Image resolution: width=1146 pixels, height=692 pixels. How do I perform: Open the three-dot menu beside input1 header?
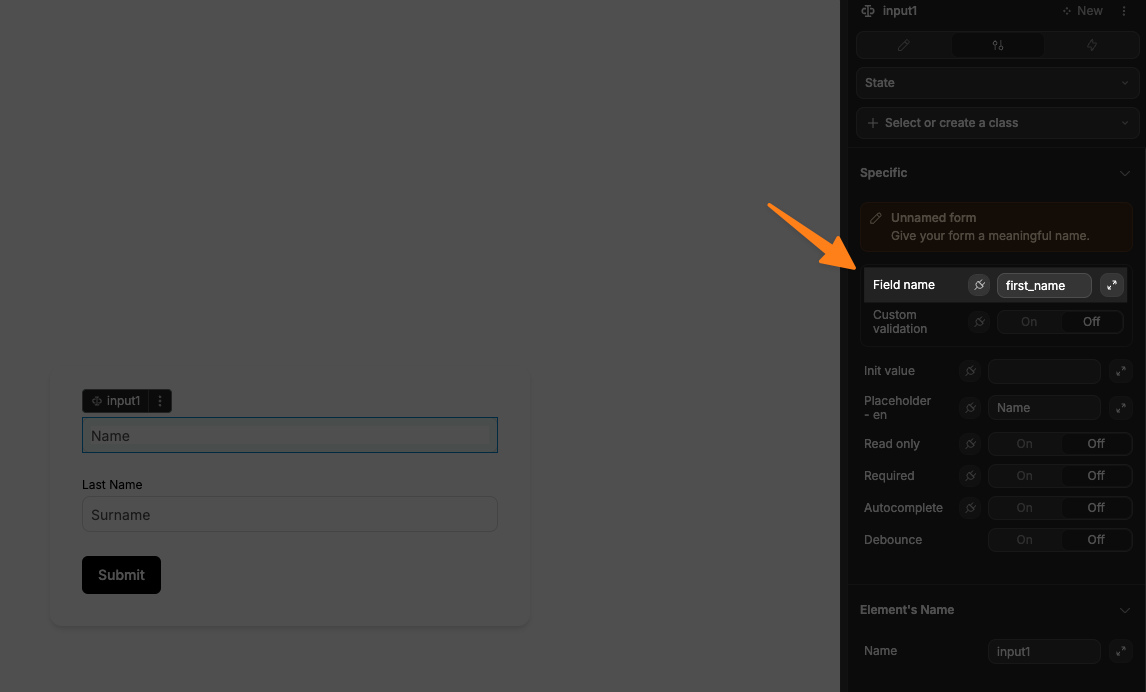click(x=1124, y=11)
